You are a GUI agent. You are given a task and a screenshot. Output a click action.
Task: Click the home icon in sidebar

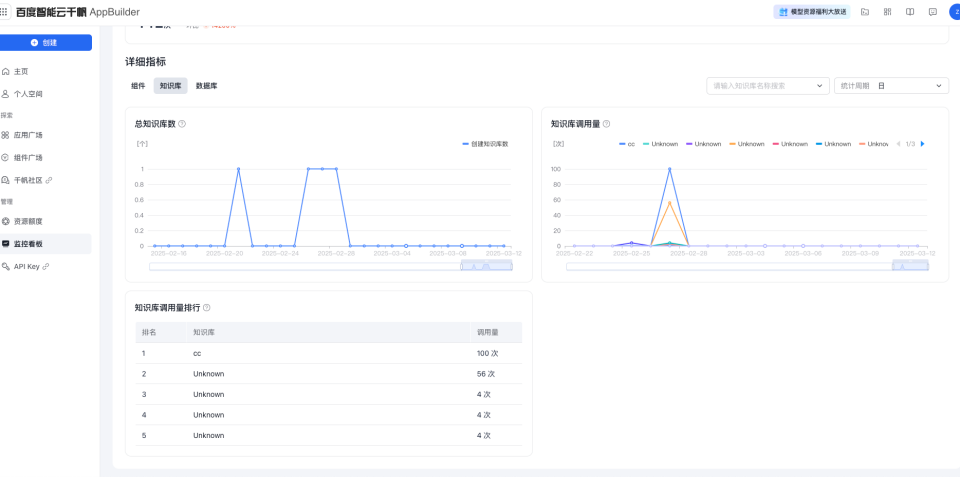(x=6, y=72)
